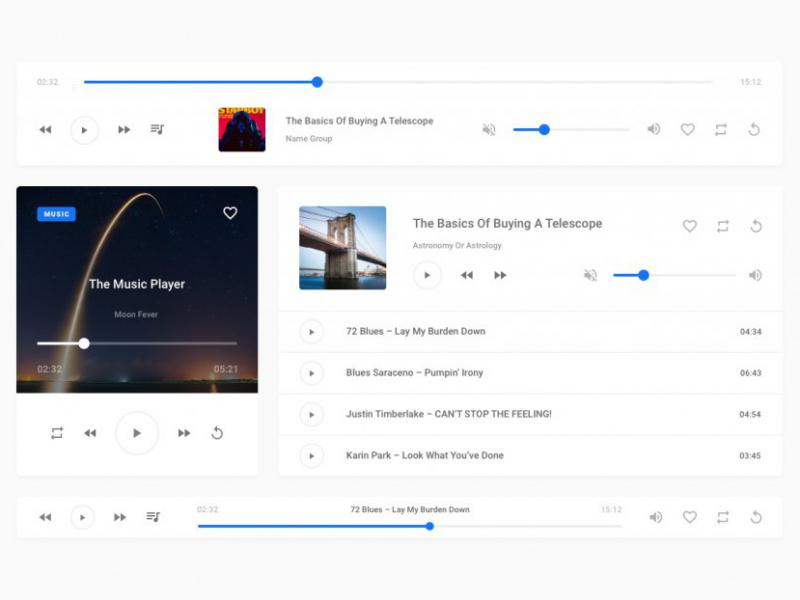Click duration 04:34

tap(751, 332)
